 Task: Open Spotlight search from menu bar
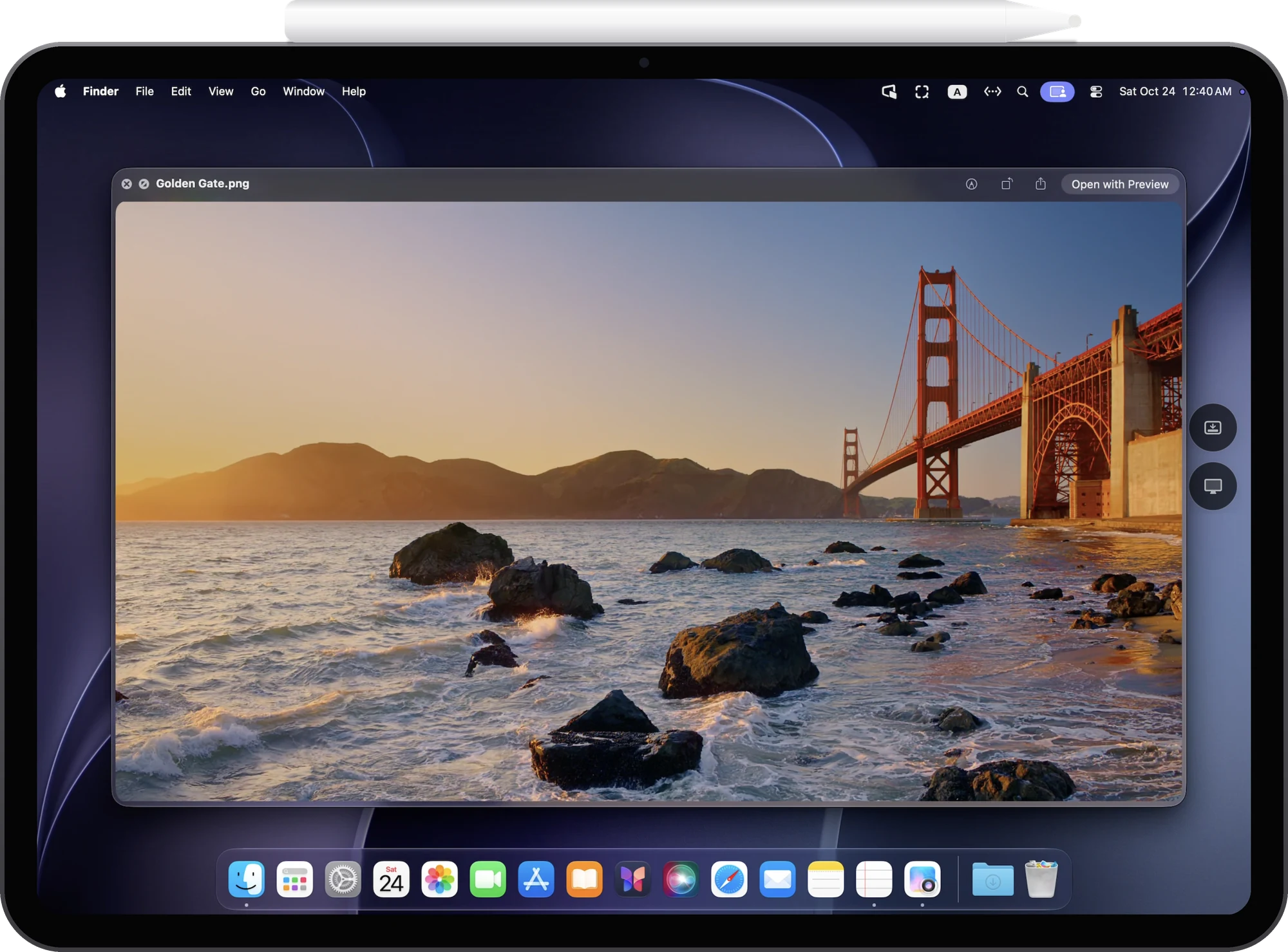[x=1023, y=91]
